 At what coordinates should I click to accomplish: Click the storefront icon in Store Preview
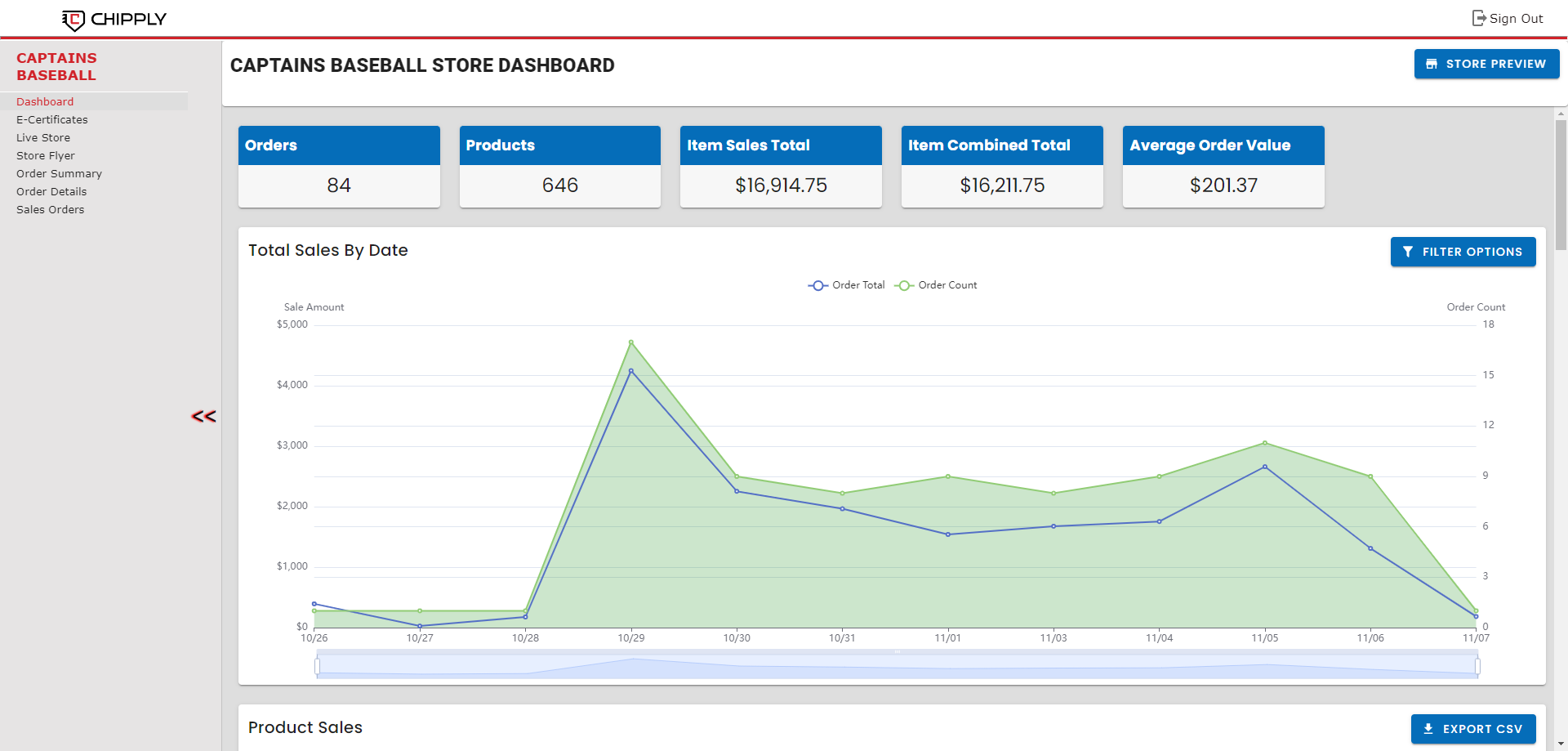(x=1432, y=64)
